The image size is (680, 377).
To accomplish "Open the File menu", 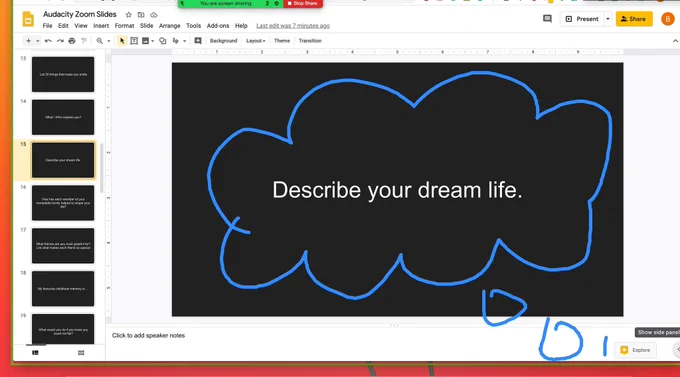I will (x=47, y=26).
